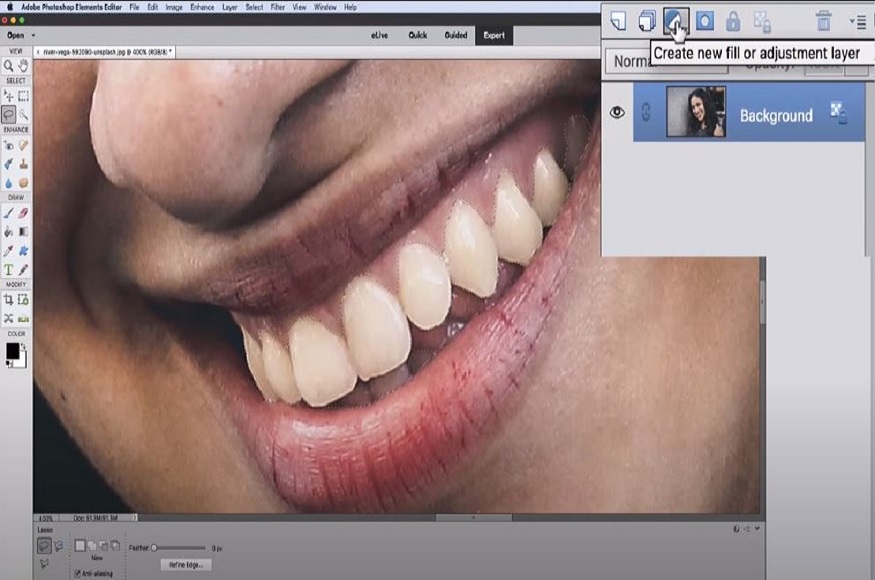The width and height of the screenshot is (875, 580).
Task: Switch to Quick edit mode
Action: 417,35
